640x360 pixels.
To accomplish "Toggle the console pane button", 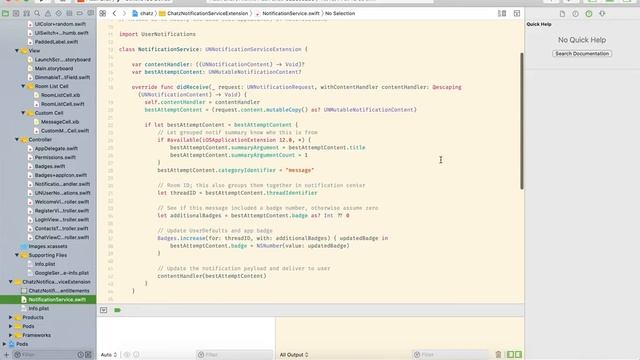I will (x=518, y=355).
